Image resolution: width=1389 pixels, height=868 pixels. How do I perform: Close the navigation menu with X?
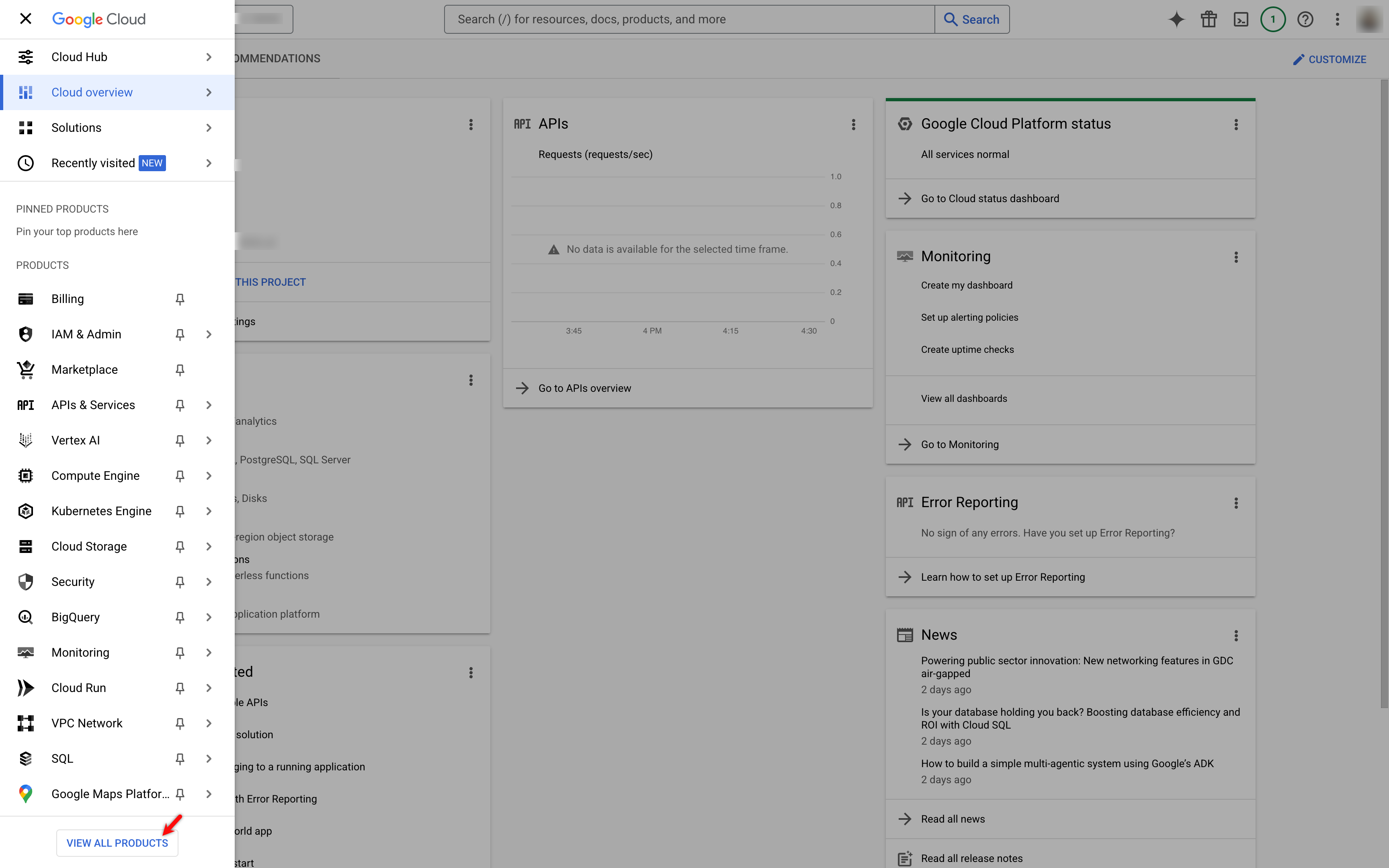(x=25, y=19)
